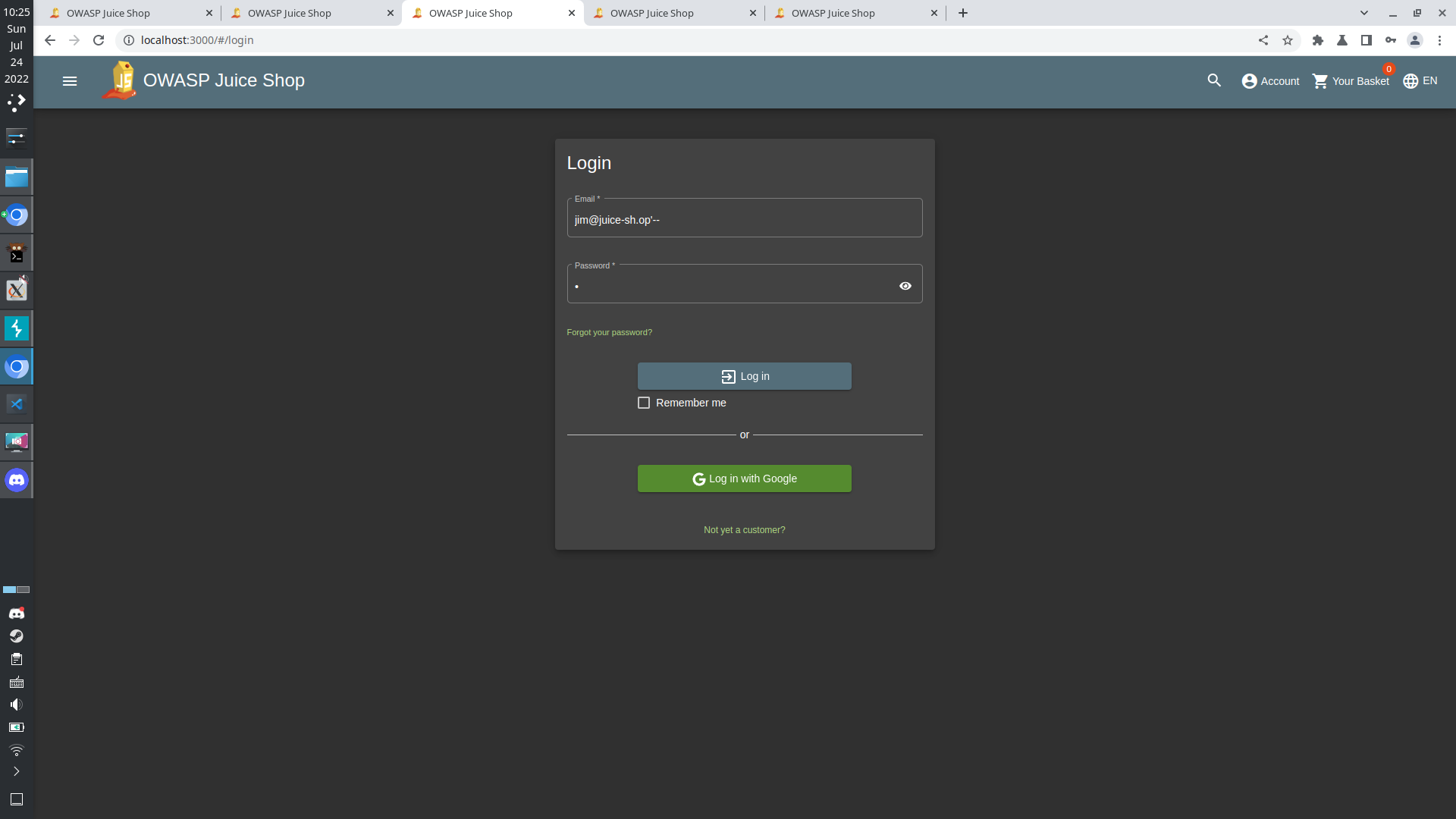1456x819 pixels.
Task: Click Forgot your password link
Action: pyautogui.click(x=609, y=332)
